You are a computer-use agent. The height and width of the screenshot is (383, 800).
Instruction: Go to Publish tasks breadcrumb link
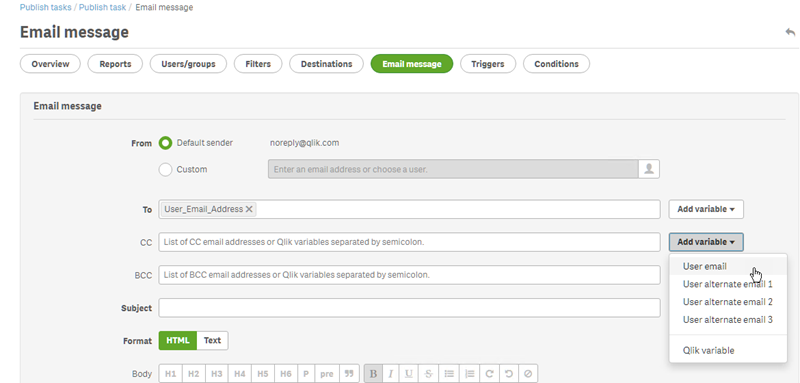click(x=45, y=8)
